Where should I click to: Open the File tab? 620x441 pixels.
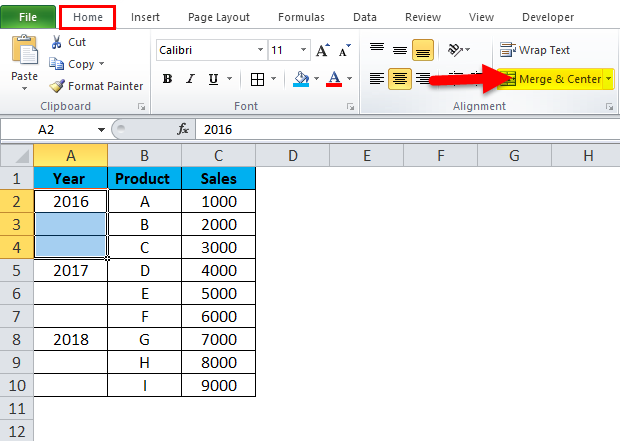click(28, 17)
